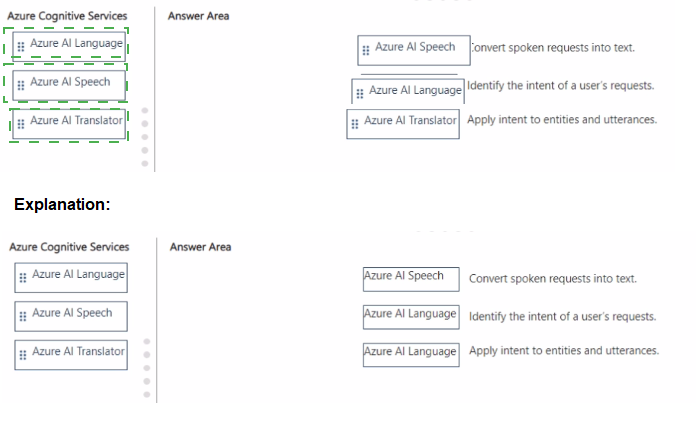
Task: Select the Explanation's Azure AI Language box beside 'Identify the intent'
Action: 411,317
